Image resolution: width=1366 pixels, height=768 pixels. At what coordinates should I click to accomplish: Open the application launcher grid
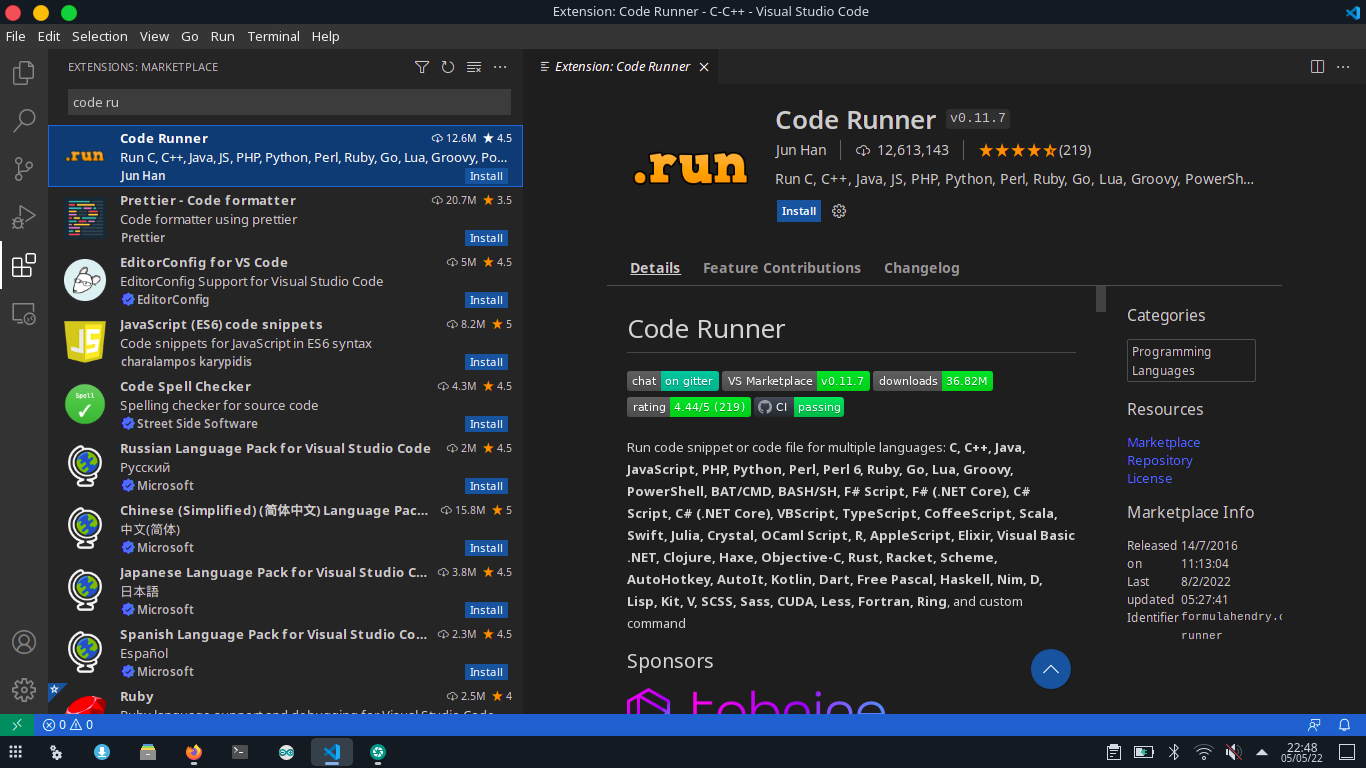[x=16, y=752]
